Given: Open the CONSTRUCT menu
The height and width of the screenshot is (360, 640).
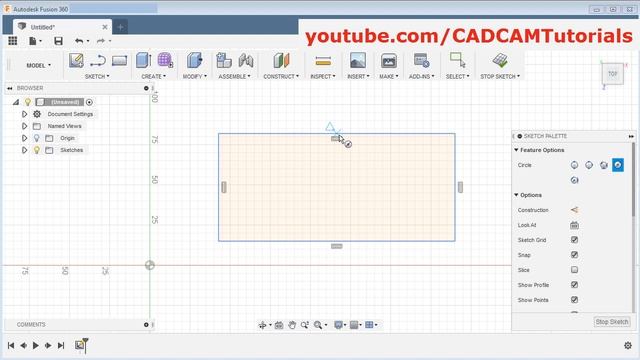Looking at the screenshot, I should point(281,76).
